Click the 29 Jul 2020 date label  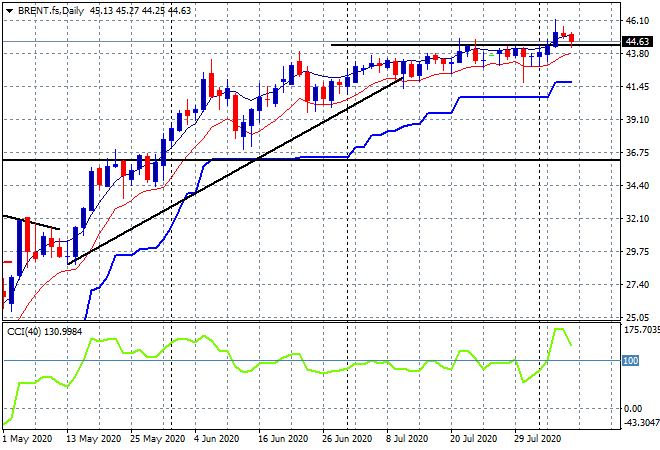pos(537,439)
